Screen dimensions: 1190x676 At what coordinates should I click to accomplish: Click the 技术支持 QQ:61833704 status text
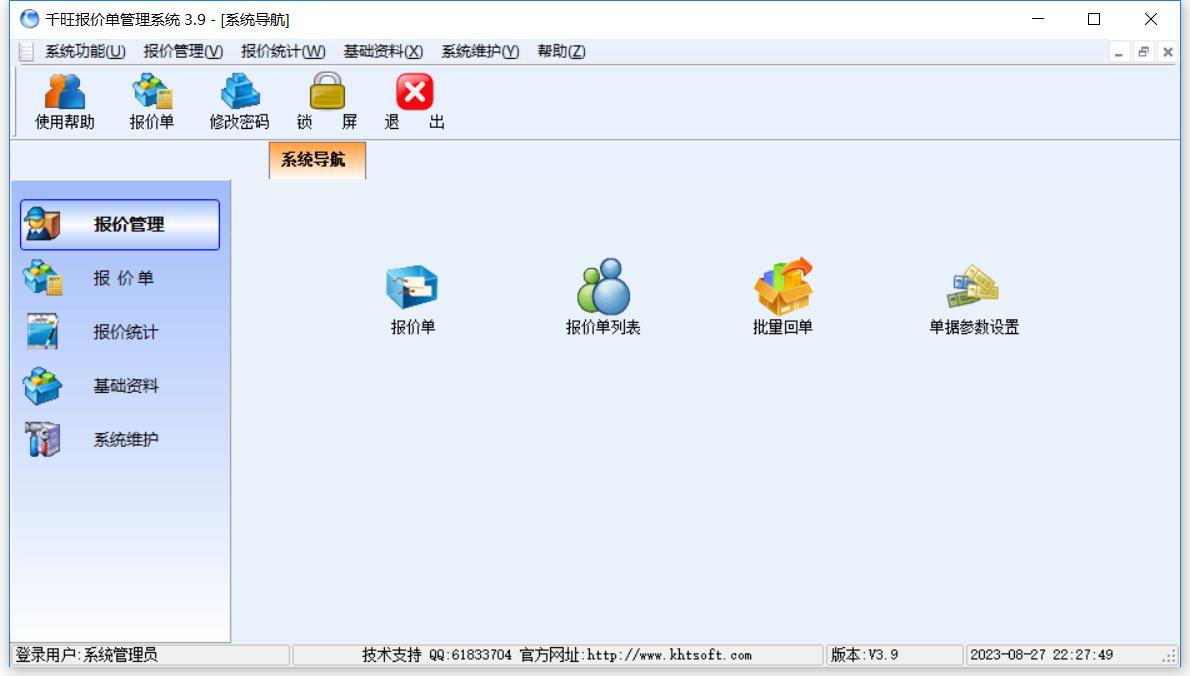pyautogui.click(x=437, y=655)
